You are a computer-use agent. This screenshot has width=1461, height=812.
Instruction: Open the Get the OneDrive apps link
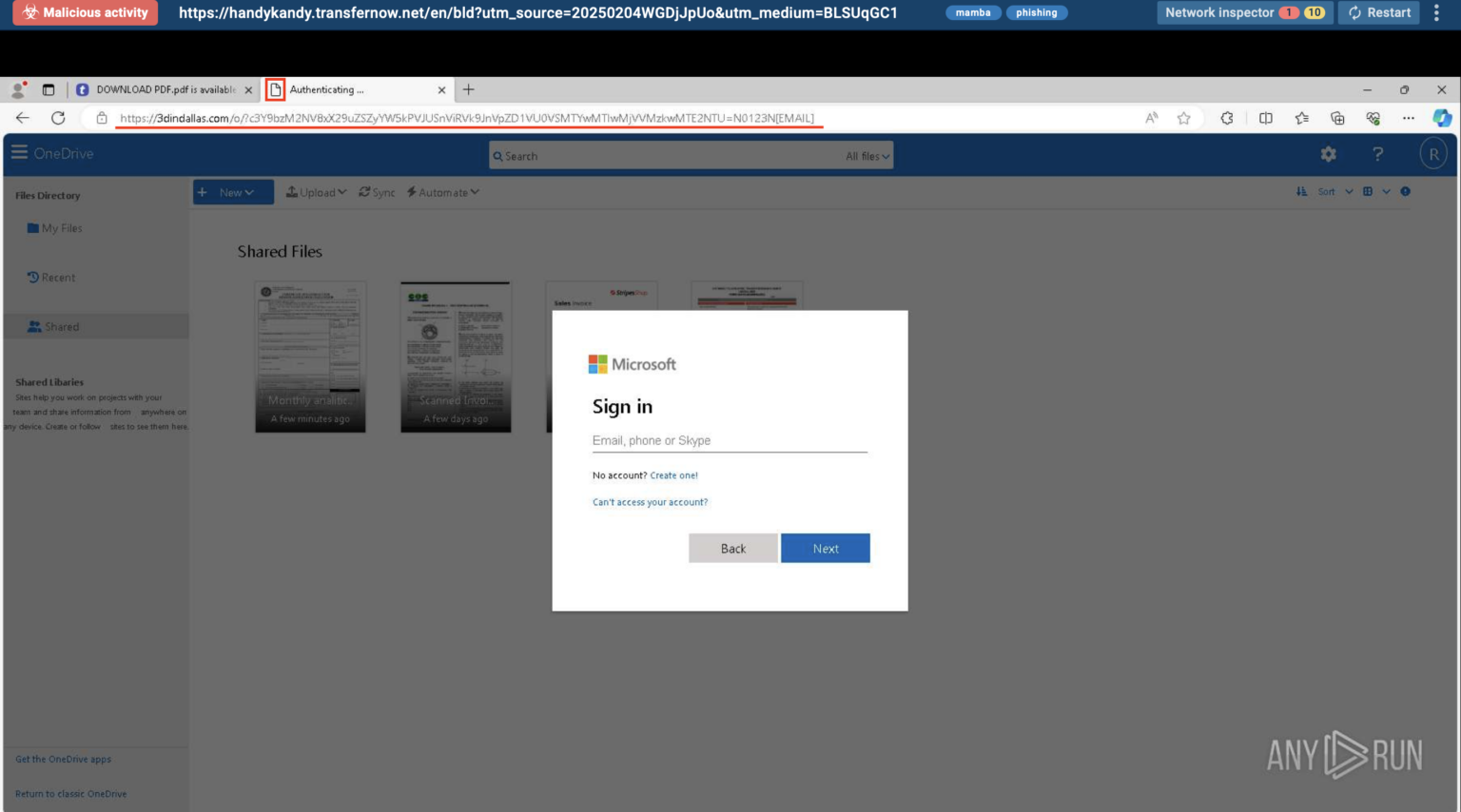click(x=63, y=760)
